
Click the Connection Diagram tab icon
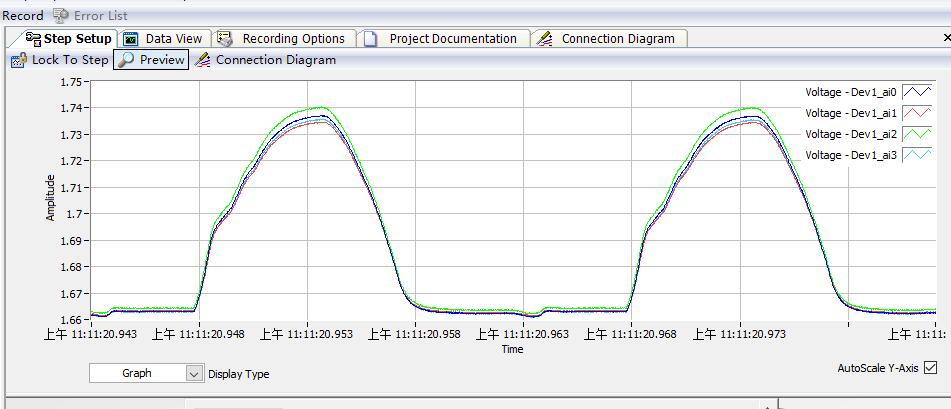click(545, 39)
